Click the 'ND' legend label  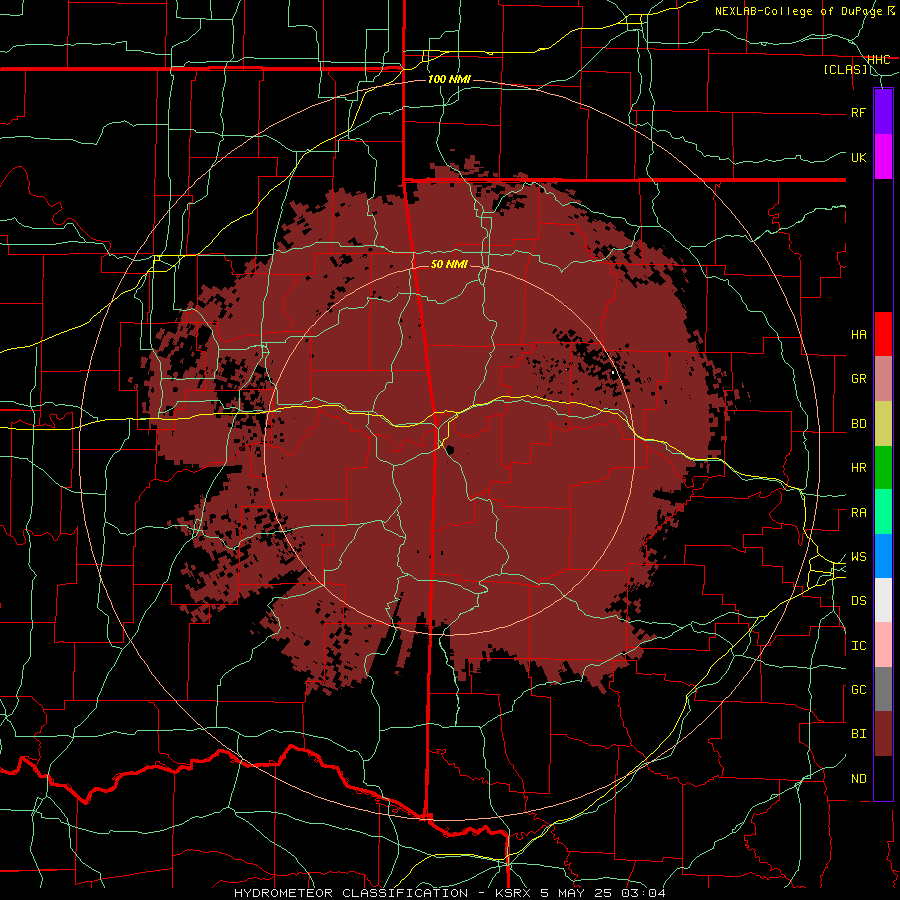pos(858,779)
